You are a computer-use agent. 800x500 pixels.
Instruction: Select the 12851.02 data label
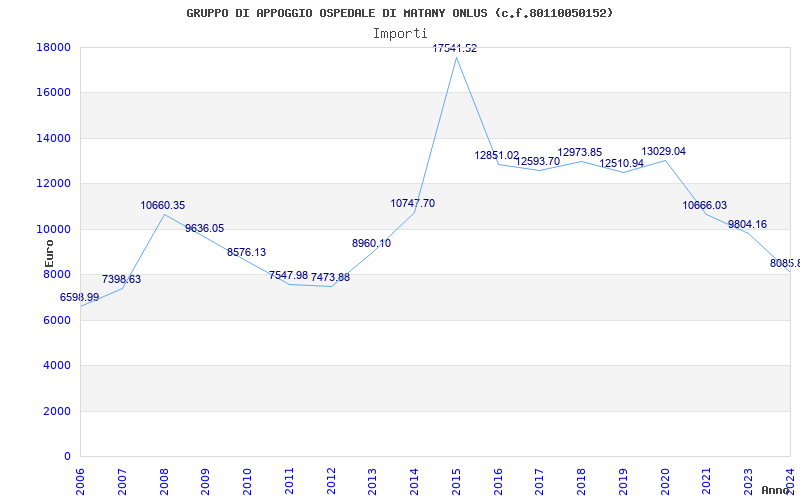click(x=496, y=156)
